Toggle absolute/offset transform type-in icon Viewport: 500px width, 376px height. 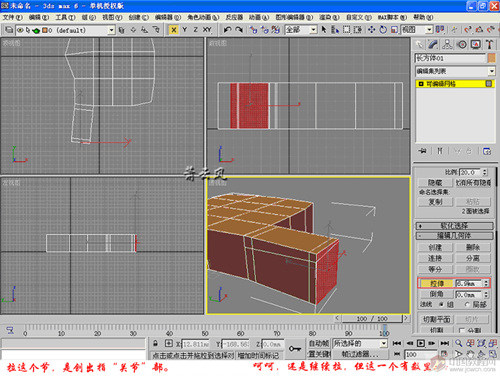click(169, 343)
